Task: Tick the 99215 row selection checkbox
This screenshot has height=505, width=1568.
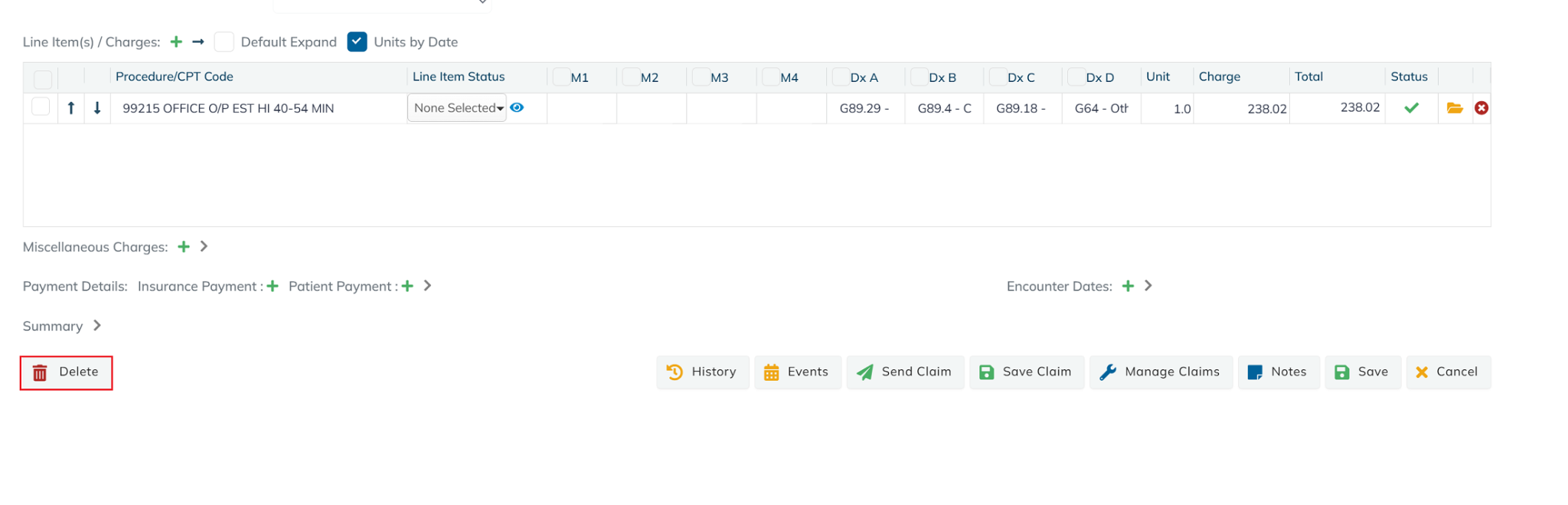Action: [x=41, y=107]
